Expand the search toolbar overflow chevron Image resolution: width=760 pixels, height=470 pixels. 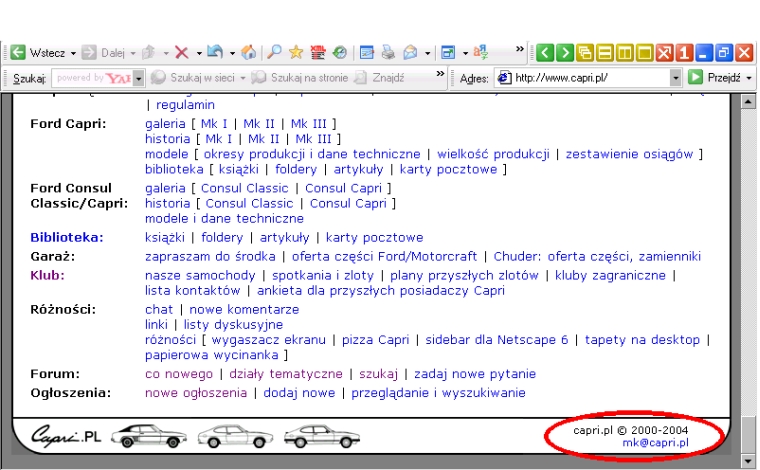pyautogui.click(x=440, y=74)
